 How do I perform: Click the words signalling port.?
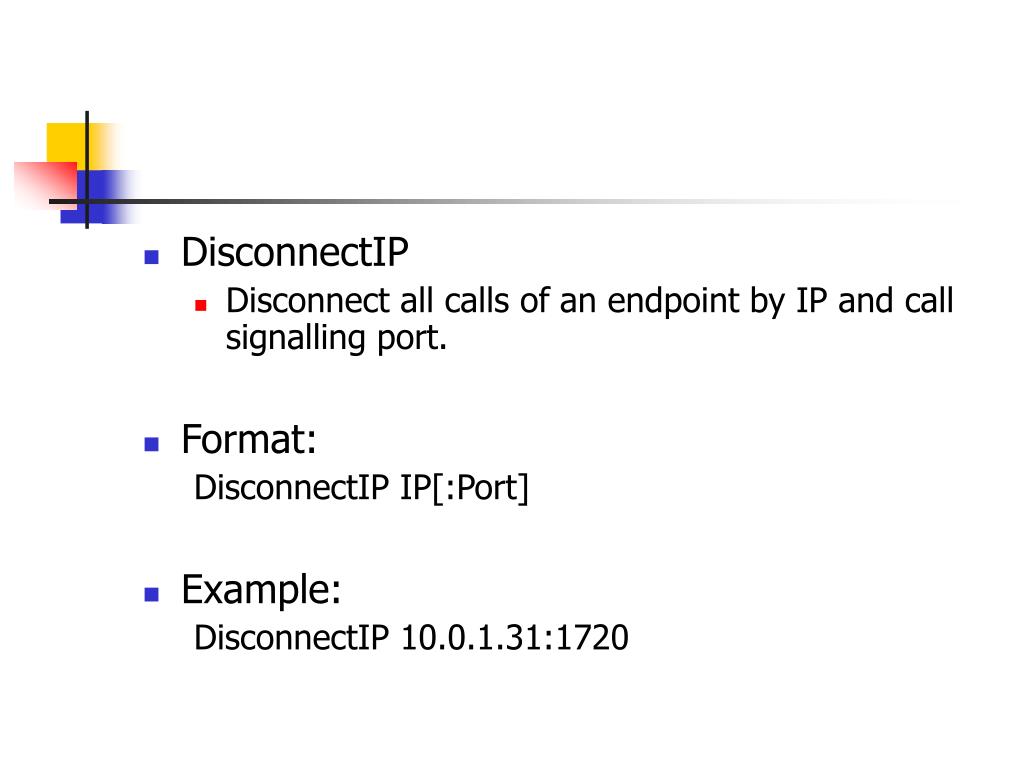pos(336,338)
